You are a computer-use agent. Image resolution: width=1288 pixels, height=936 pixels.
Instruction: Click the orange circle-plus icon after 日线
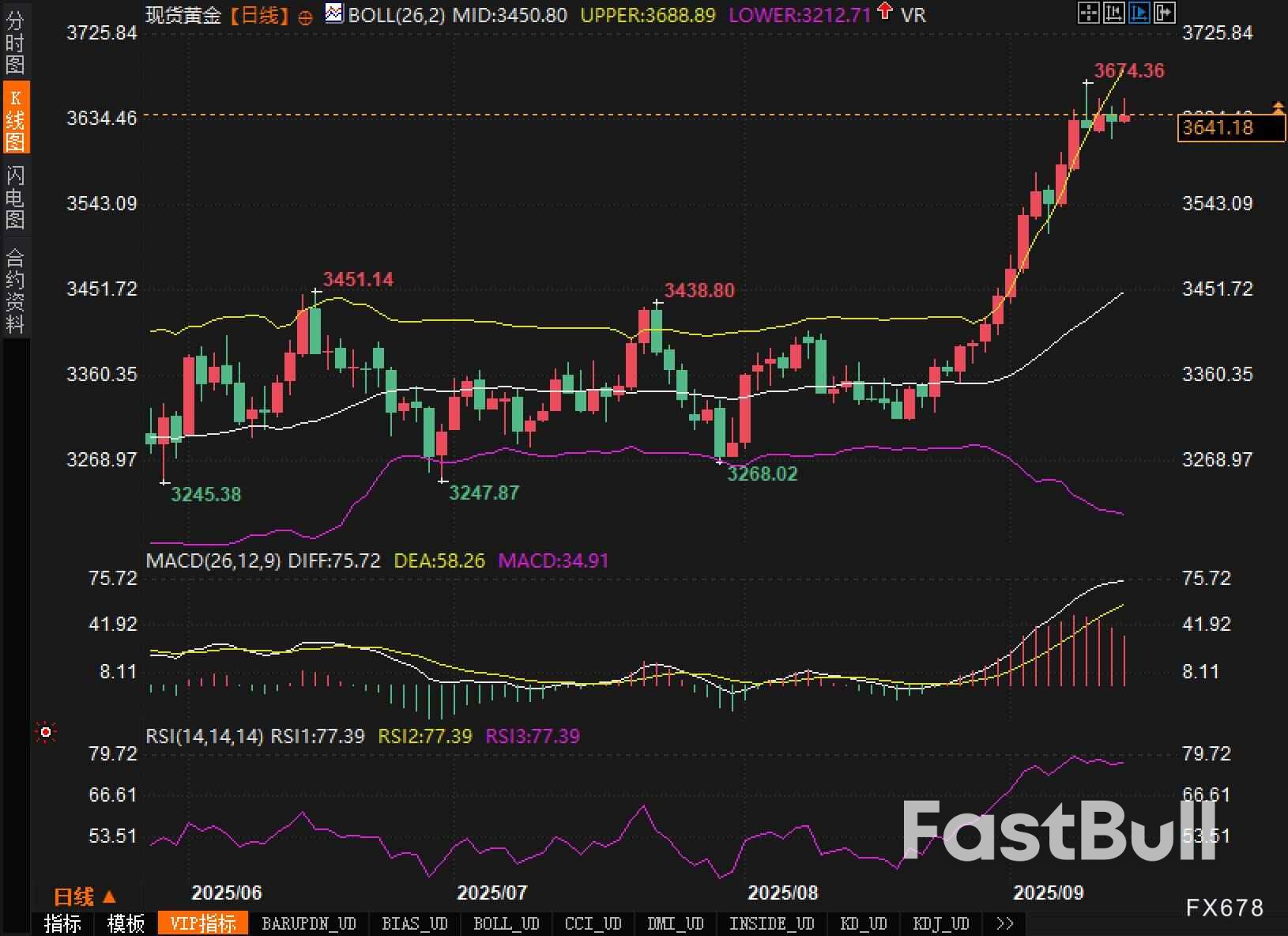[x=306, y=17]
